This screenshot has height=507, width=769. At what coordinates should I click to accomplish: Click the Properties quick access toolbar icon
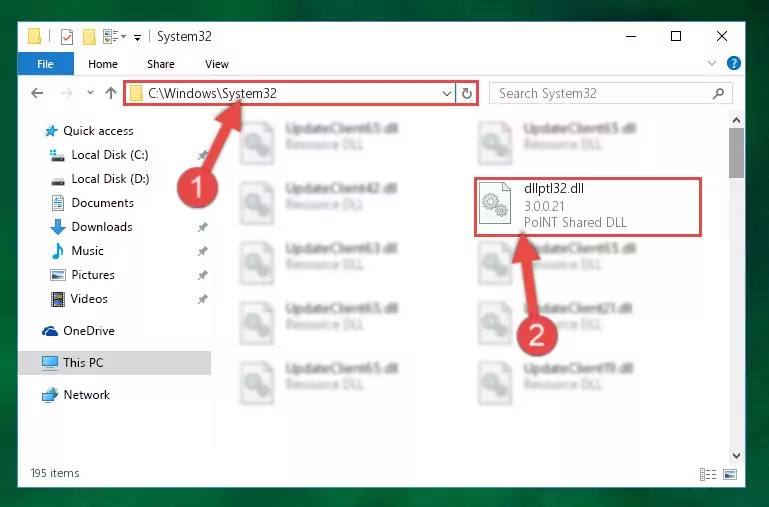[x=67, y=37]
